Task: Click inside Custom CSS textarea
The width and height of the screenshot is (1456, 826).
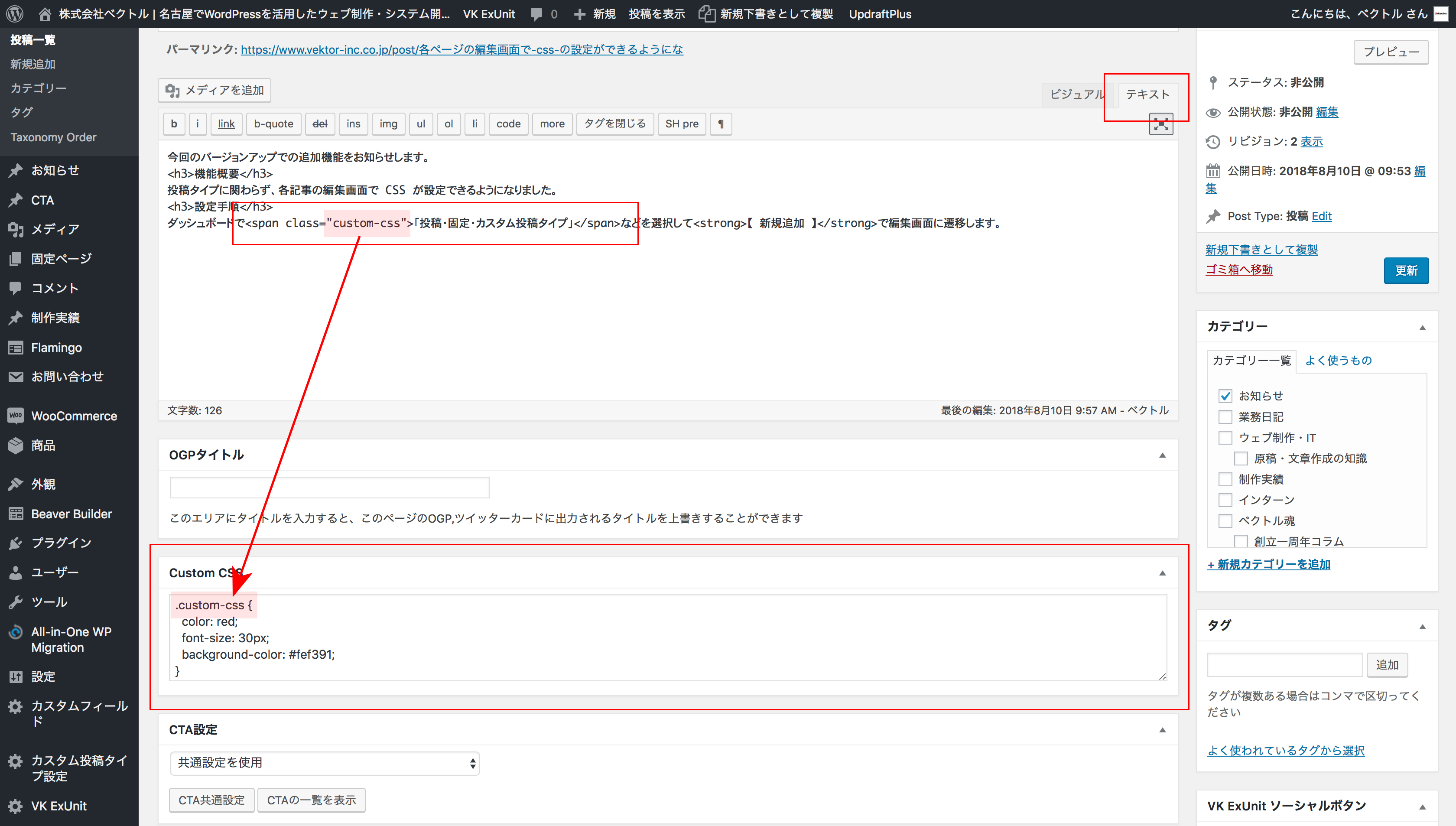Action: [668, 637]
